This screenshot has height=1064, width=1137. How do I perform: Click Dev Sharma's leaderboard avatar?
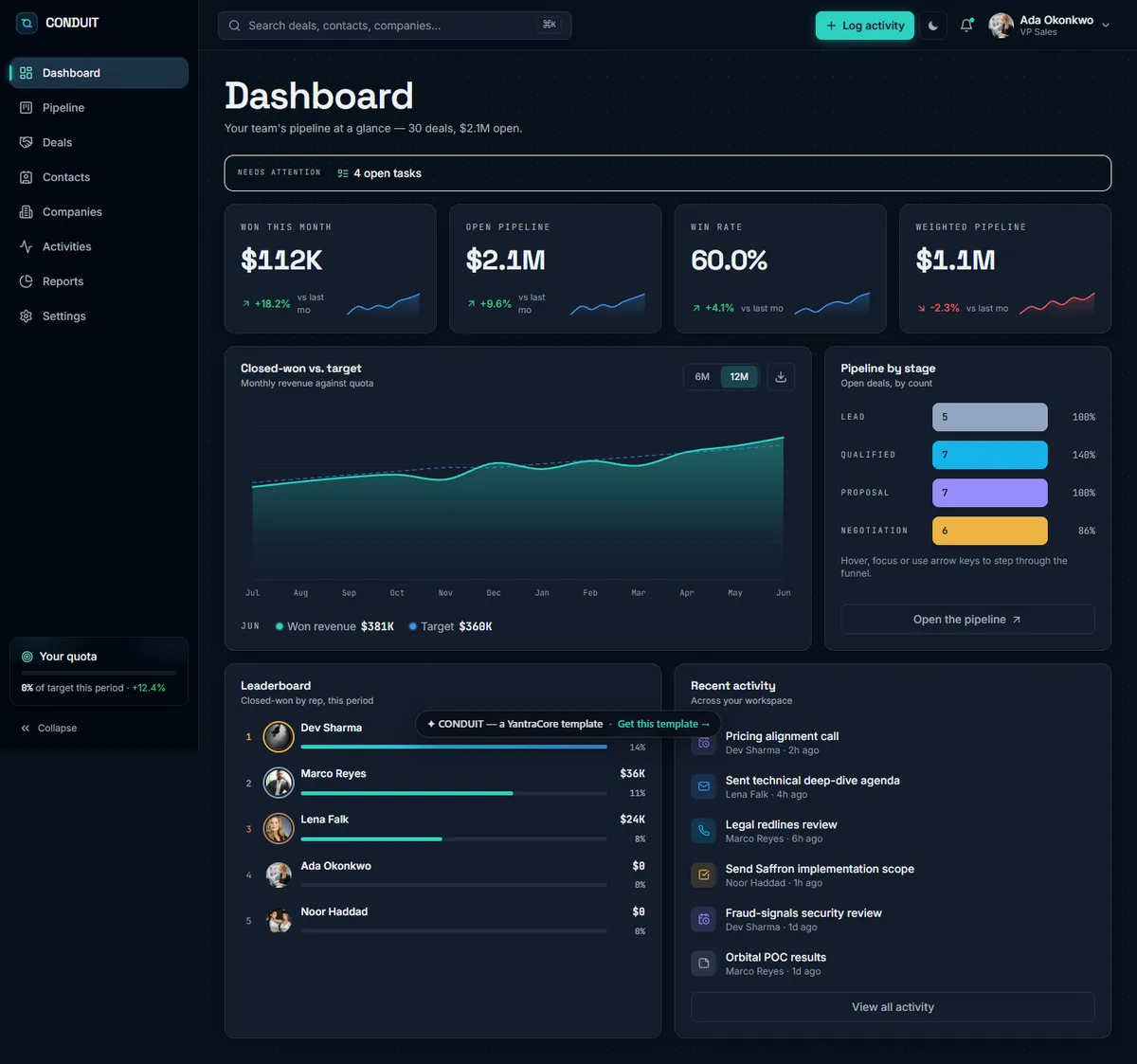[279, 736]
